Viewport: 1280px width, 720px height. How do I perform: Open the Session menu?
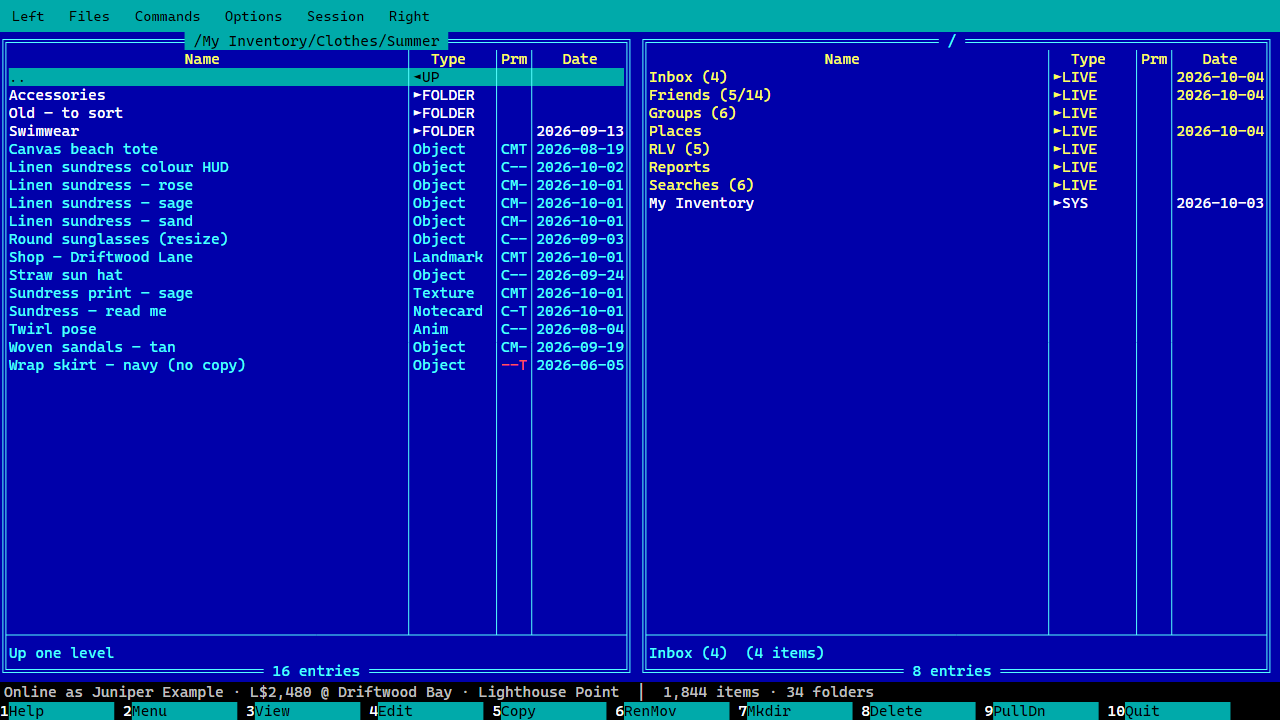click(x=335, y=16)
